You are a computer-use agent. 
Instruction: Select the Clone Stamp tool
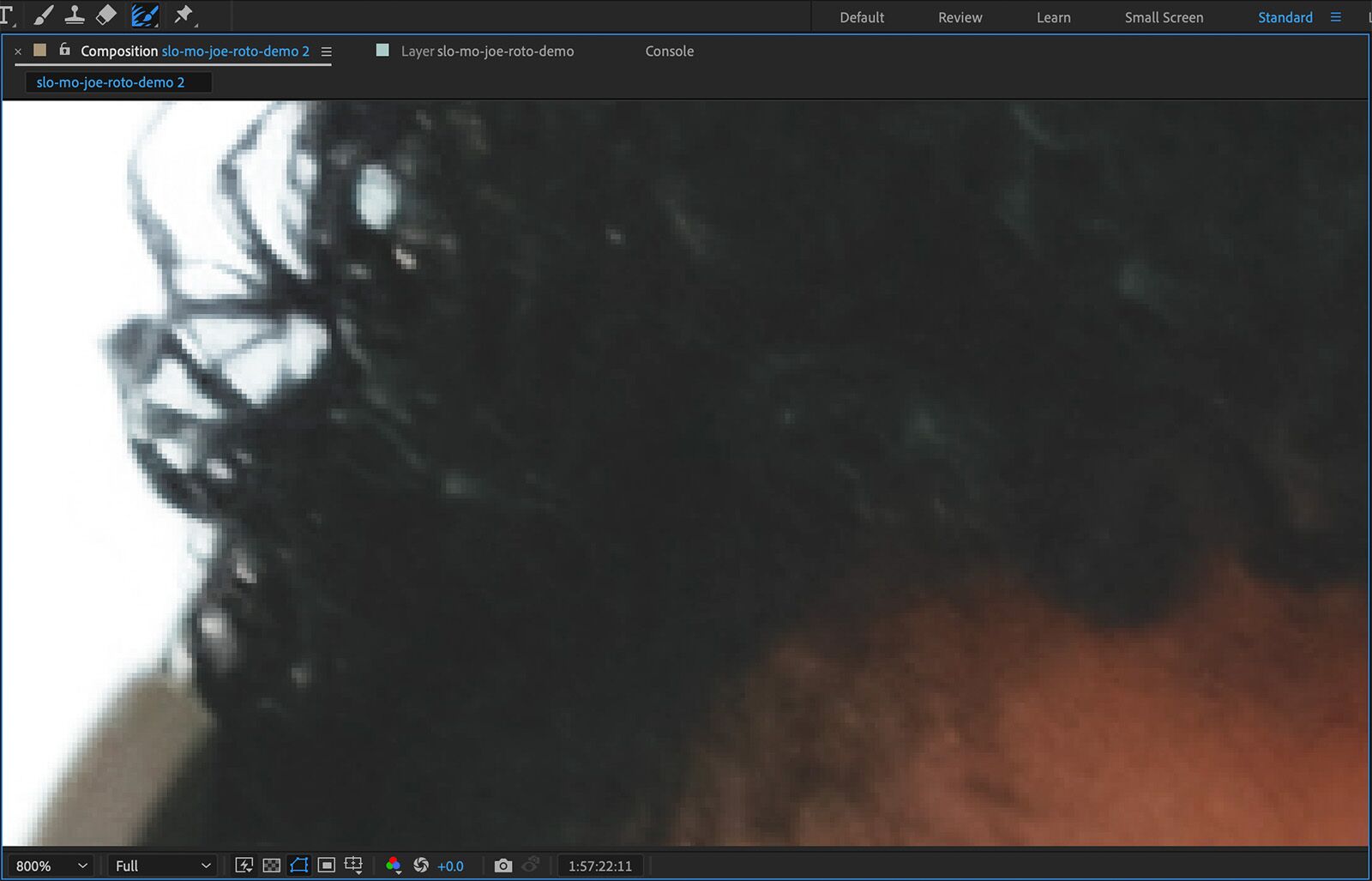[x=75, y=15]
